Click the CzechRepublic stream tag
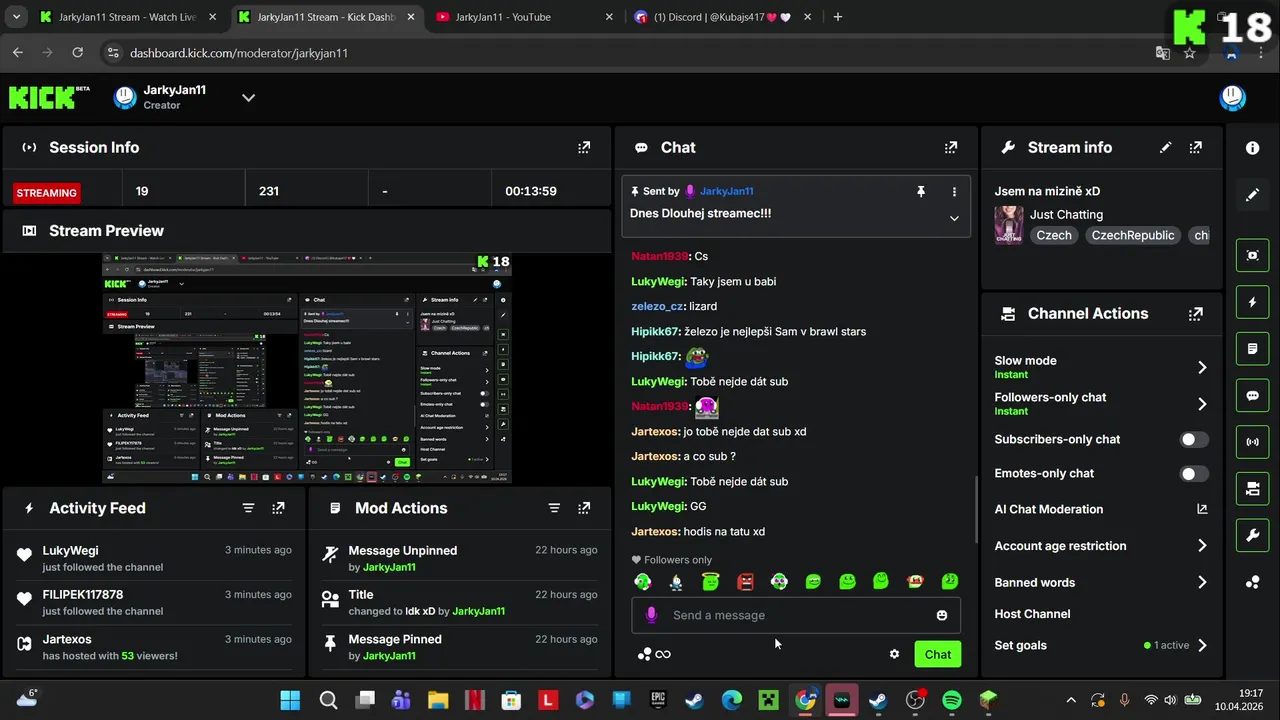 point(1133,235)
